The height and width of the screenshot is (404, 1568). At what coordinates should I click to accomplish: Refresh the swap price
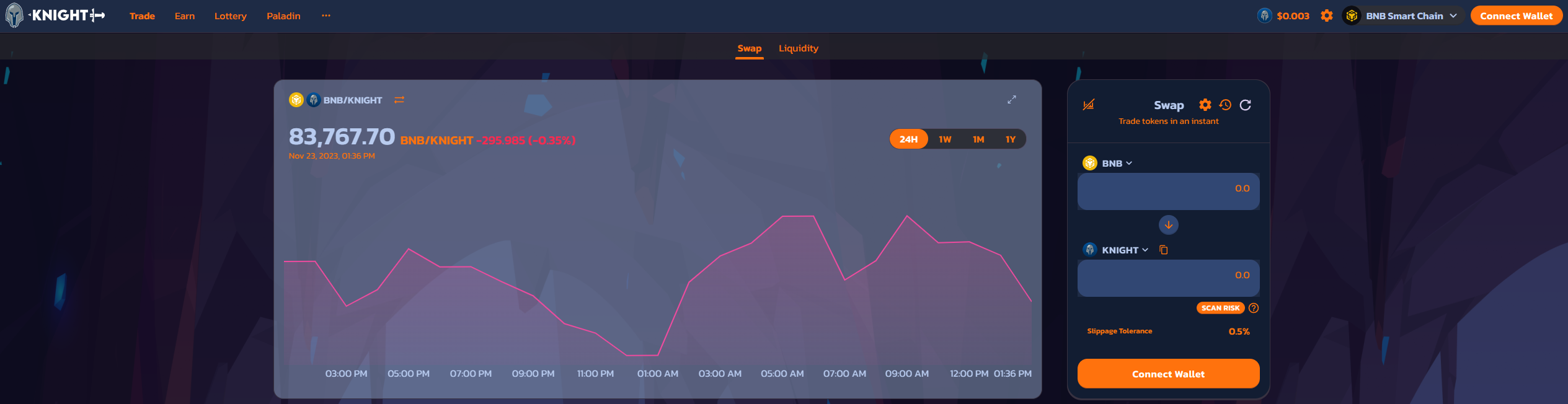click(1245, 105)
